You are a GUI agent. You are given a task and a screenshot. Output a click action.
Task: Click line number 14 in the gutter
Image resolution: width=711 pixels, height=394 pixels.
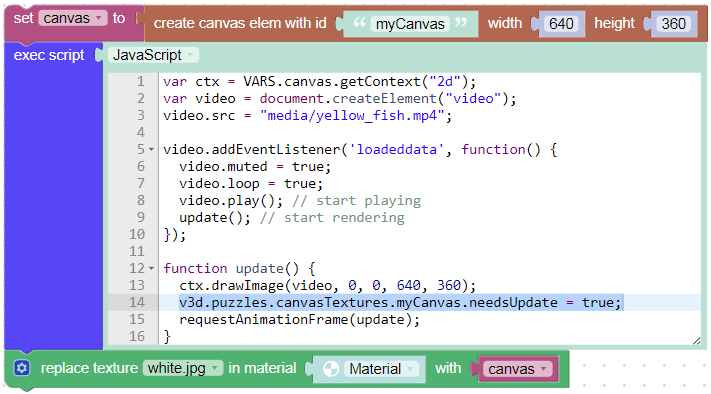click(x=137, y=302)
